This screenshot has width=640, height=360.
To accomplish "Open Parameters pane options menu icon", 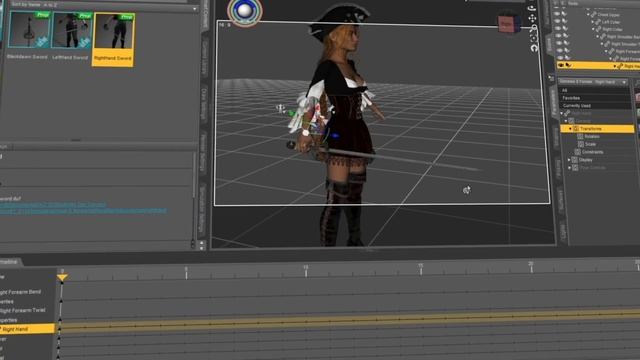I will 551,78.
